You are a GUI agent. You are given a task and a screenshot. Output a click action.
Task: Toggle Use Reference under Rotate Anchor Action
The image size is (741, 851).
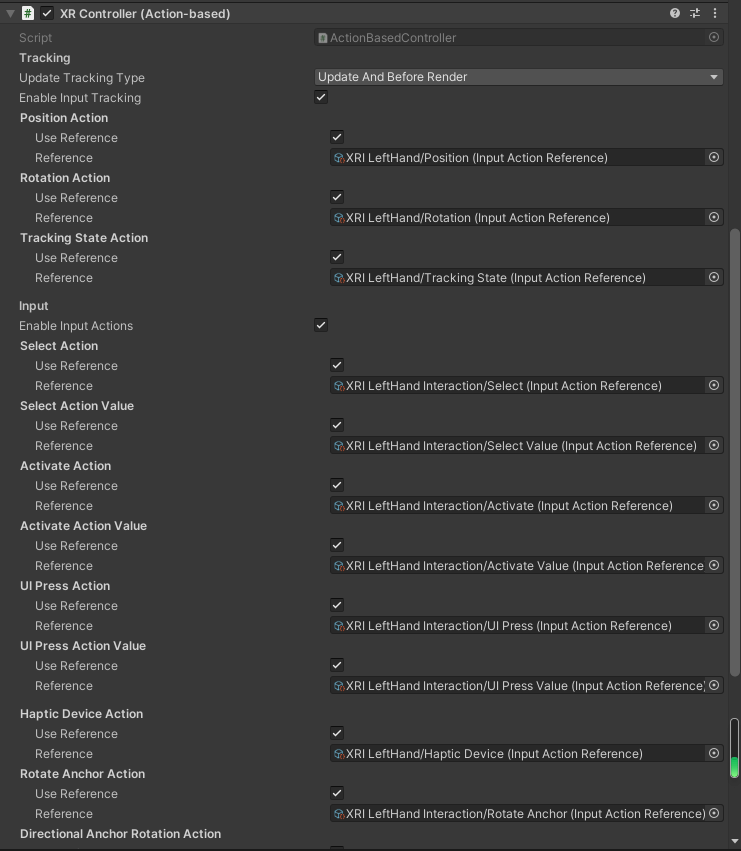(337, 793)
